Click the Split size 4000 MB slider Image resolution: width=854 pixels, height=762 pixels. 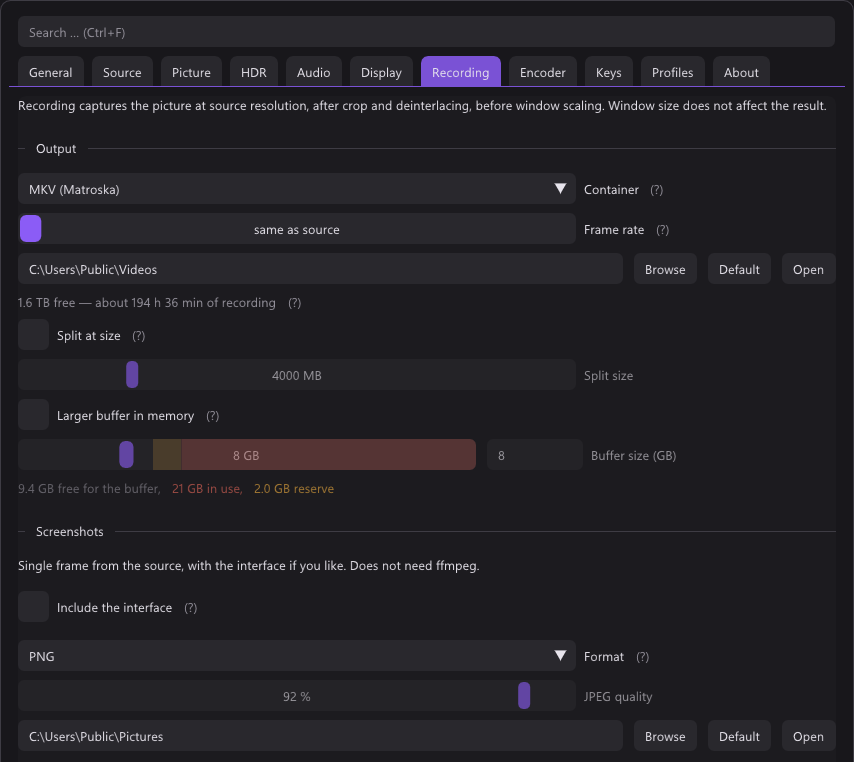click(x=297, y=375)
